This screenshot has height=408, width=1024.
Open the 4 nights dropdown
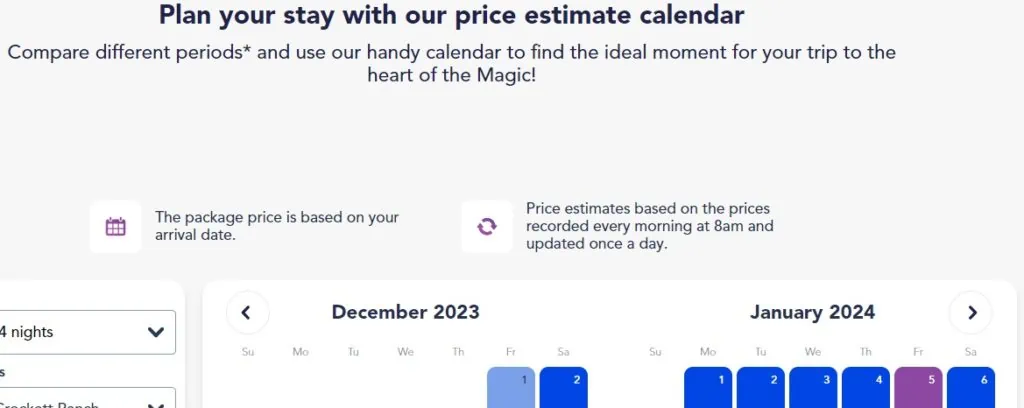(86, 332)
